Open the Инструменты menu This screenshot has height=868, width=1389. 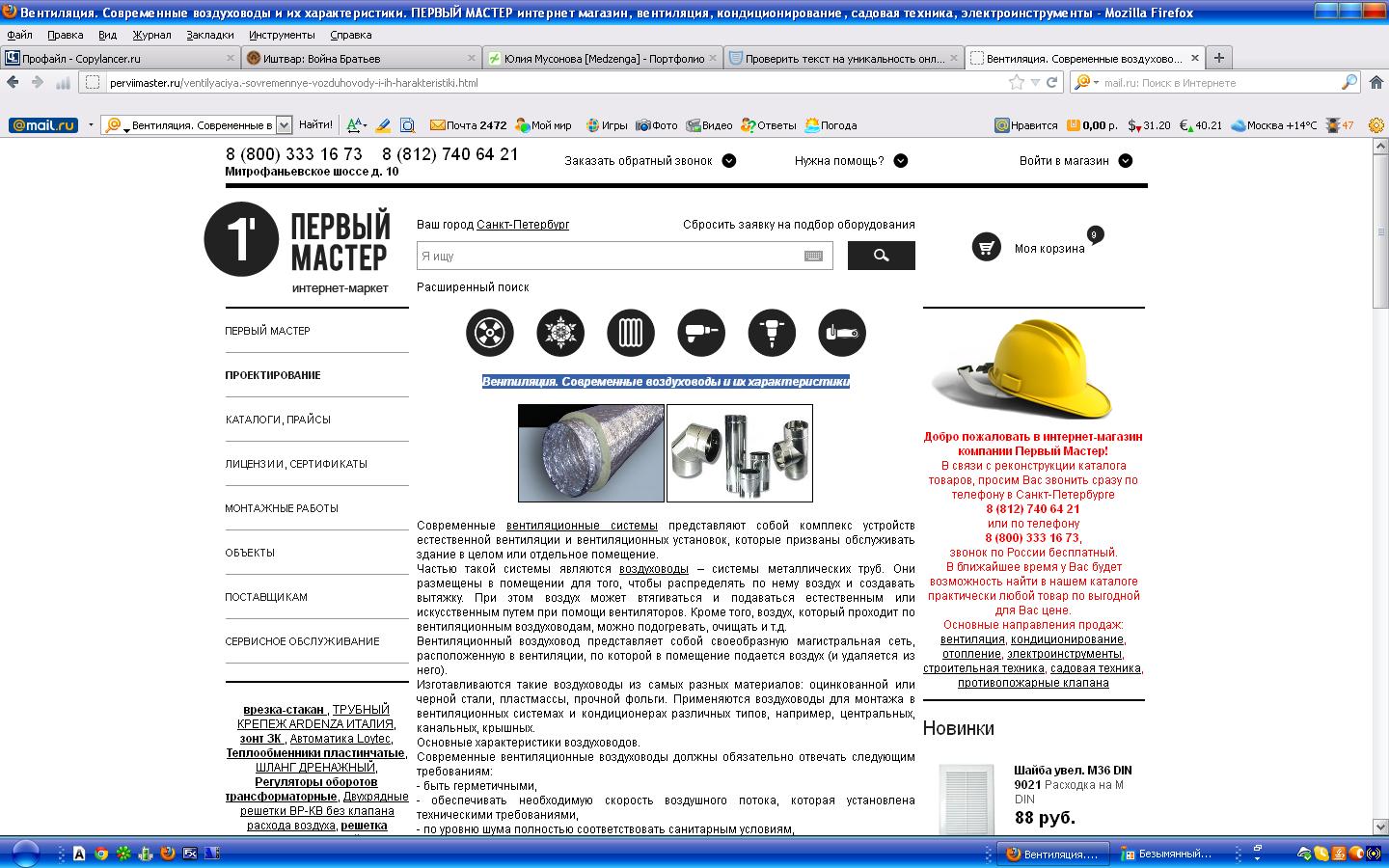282,35
